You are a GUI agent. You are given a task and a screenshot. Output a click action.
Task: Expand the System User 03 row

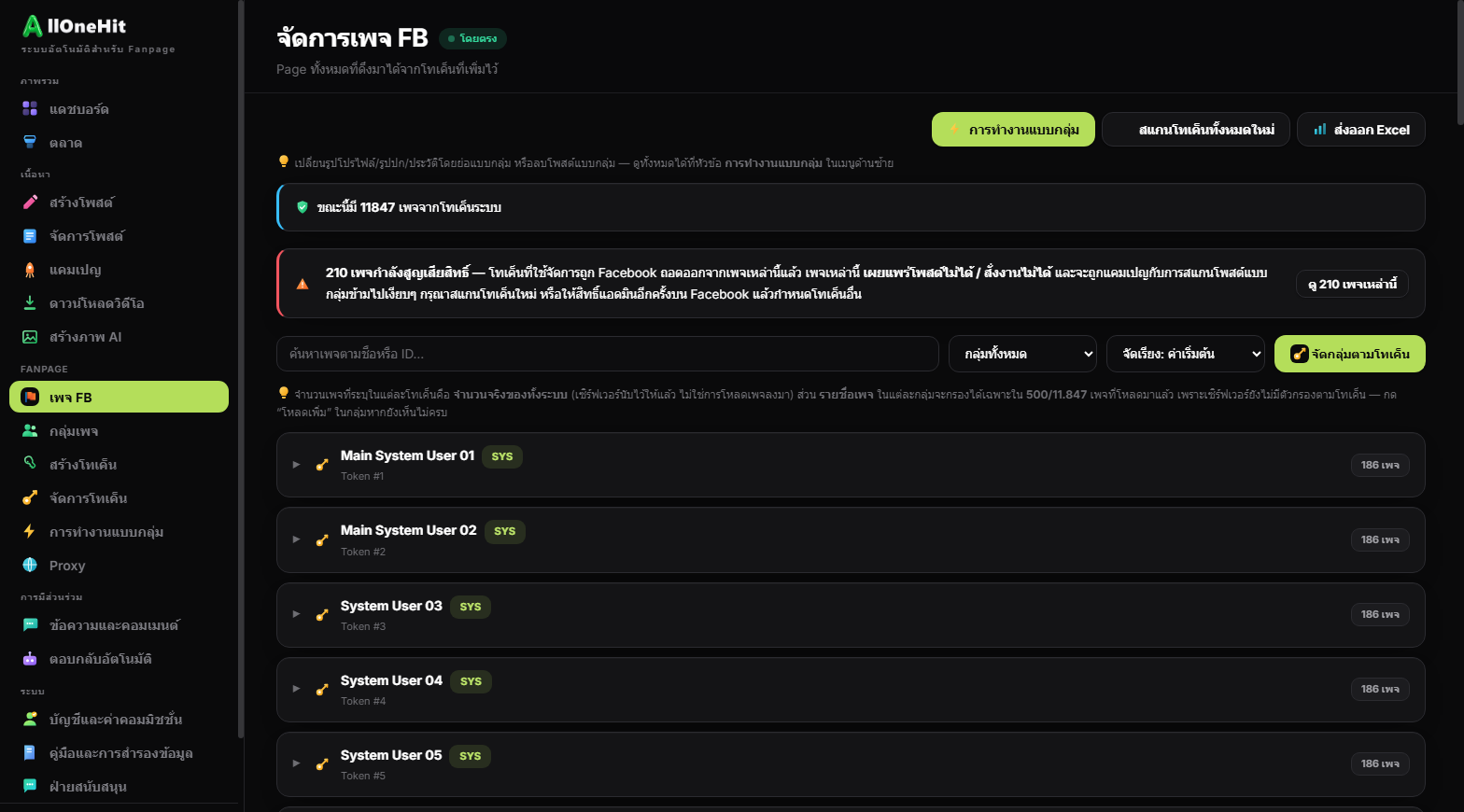click(297, 614)
